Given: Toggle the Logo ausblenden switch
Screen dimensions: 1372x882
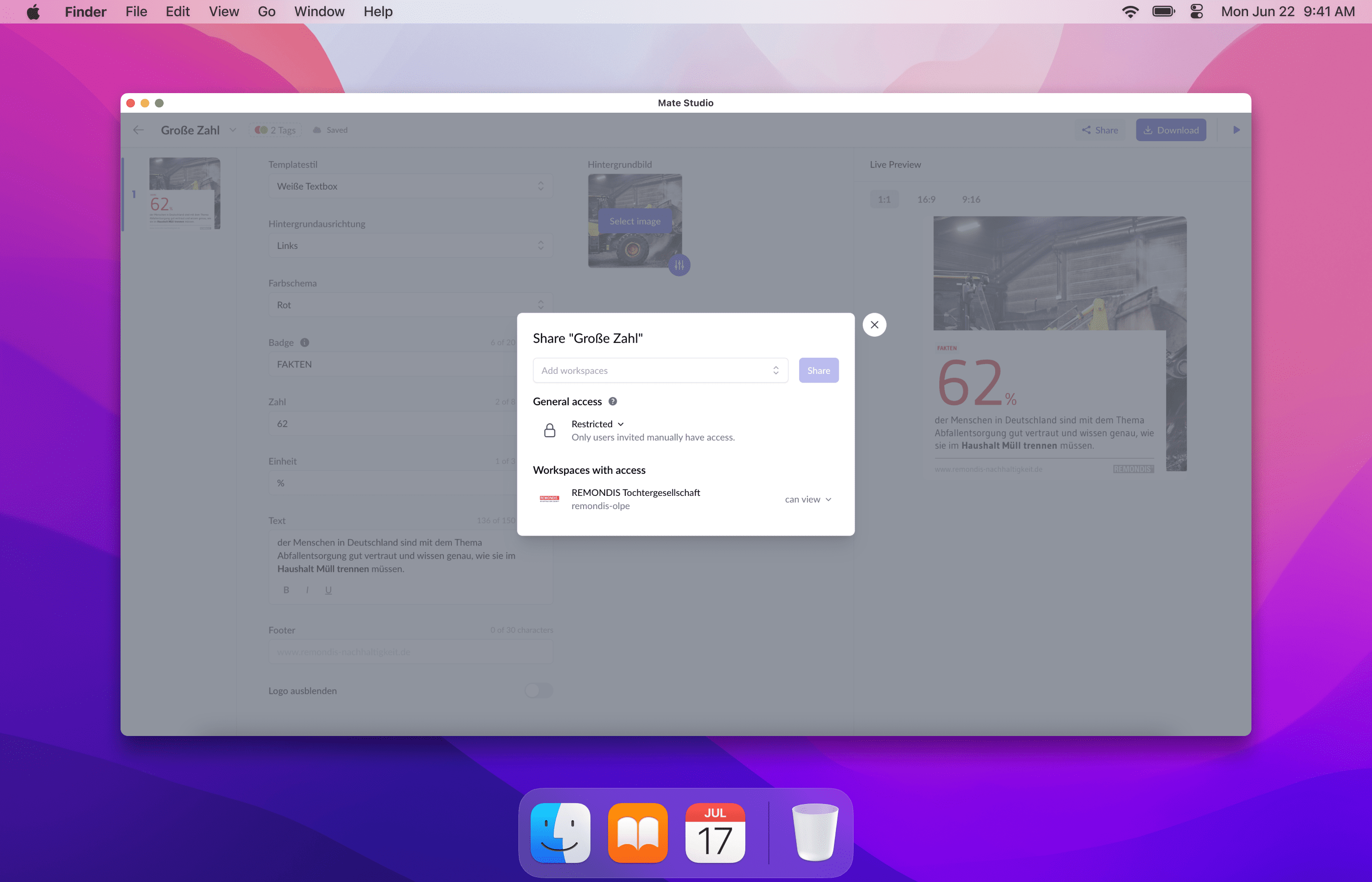Looking at the screenshot, I should click(539, 691).
